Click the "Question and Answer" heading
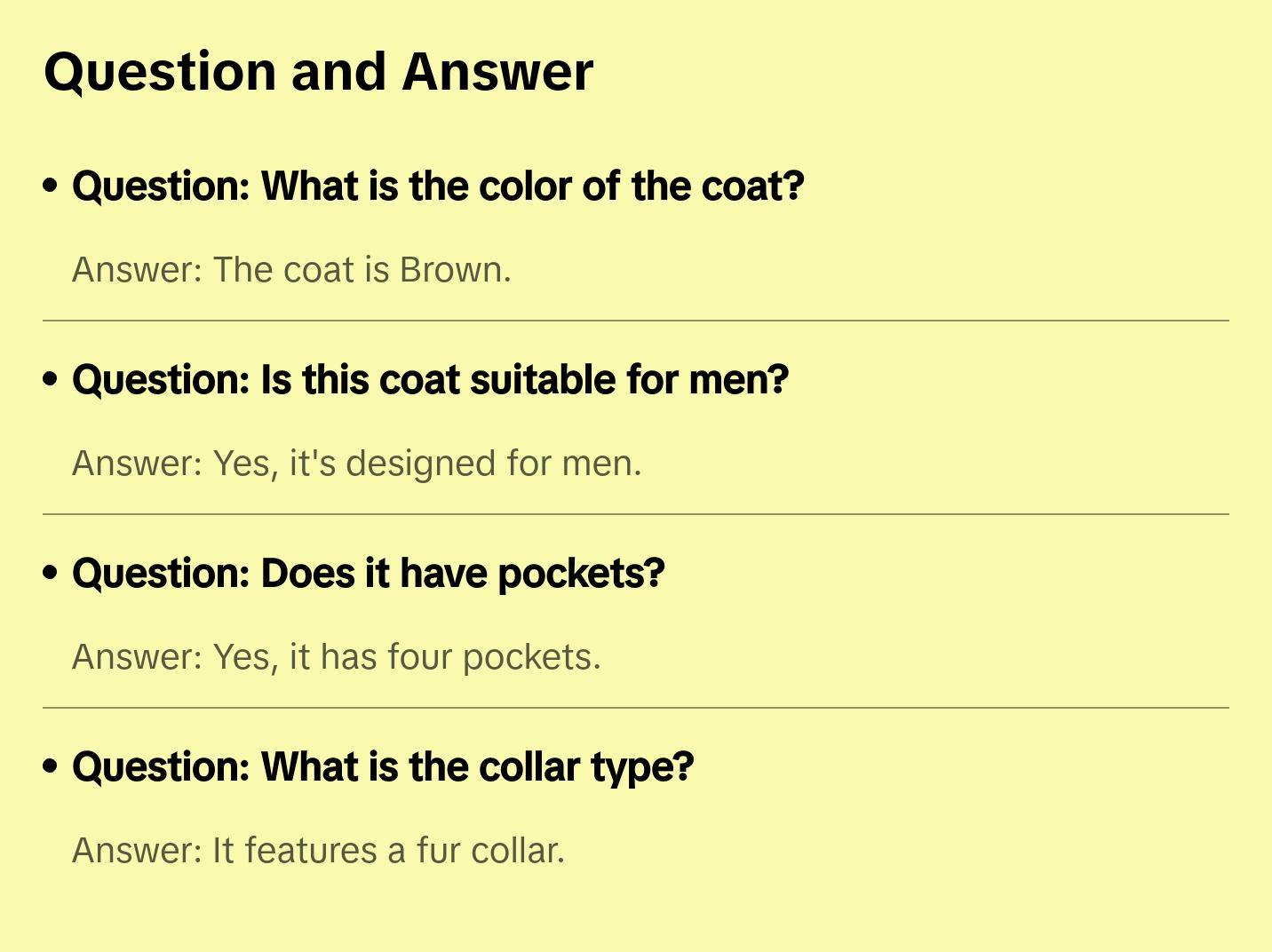The width and height of the screenshot is (1272, 952). [x=318, y=72]
